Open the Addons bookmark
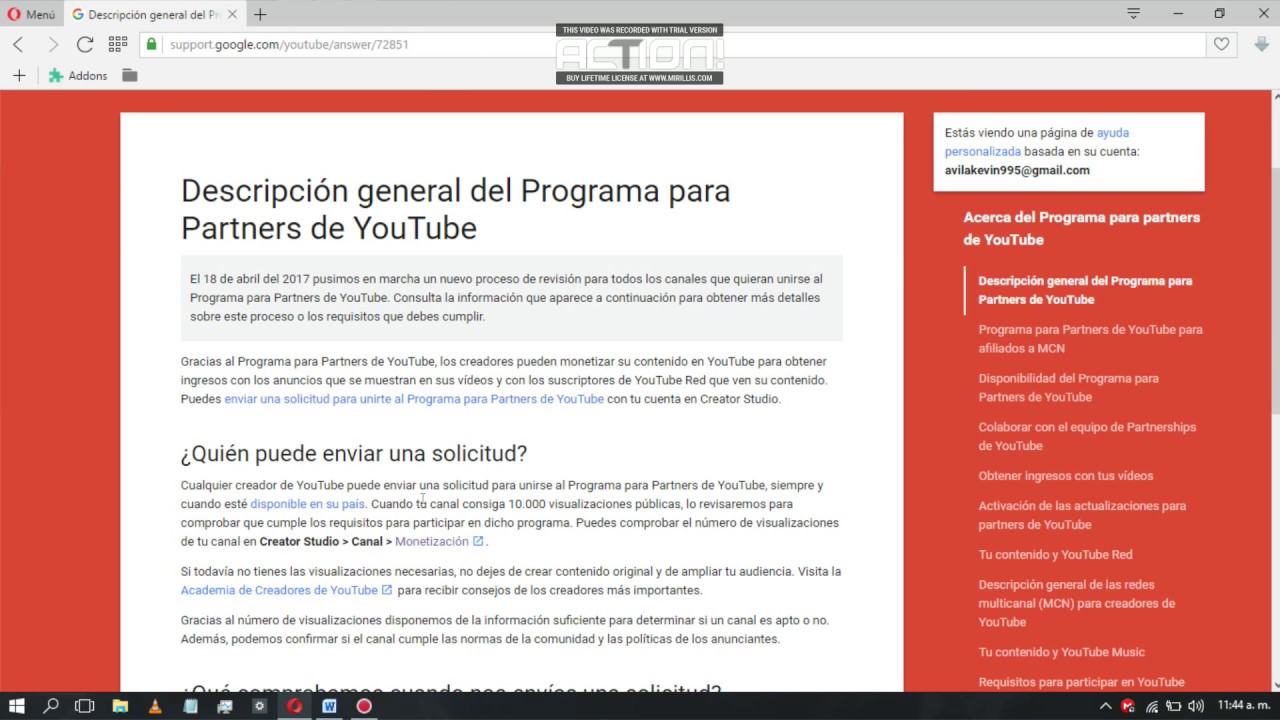Viewport: 1280px width, 720px height. [x=78, y=75]
